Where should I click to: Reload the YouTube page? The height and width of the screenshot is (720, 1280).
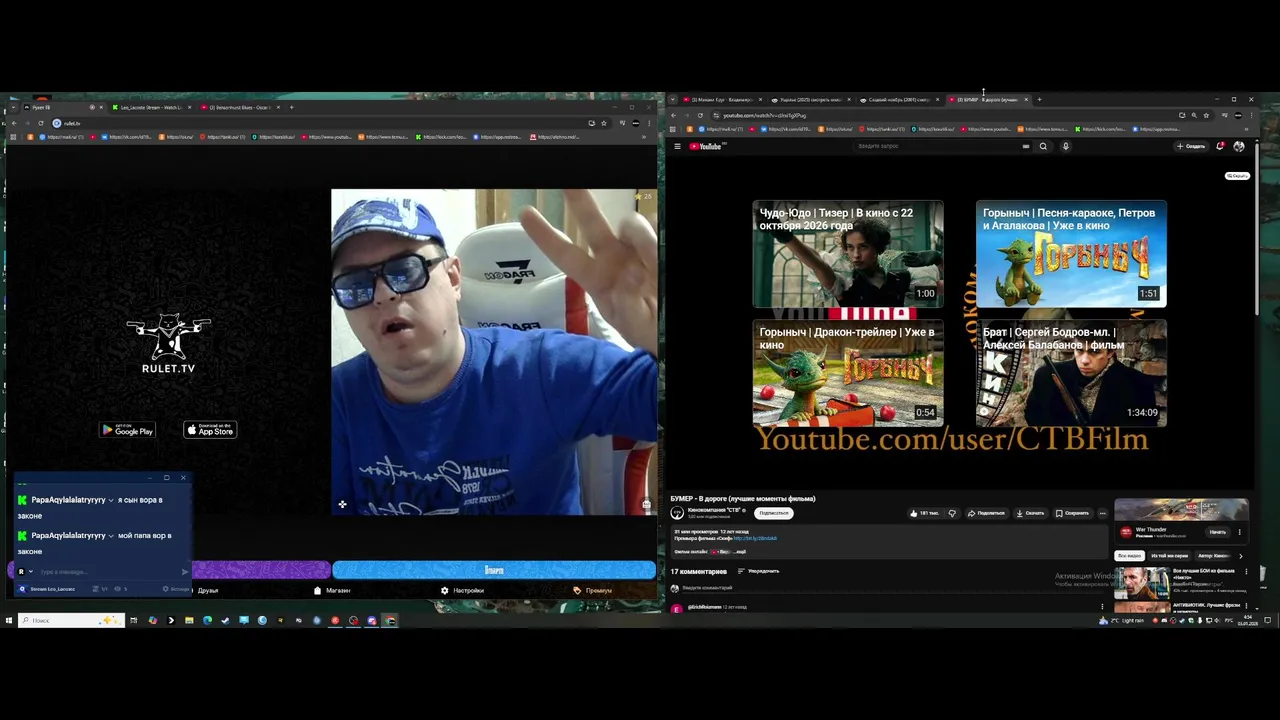click(x=700, y=115)
